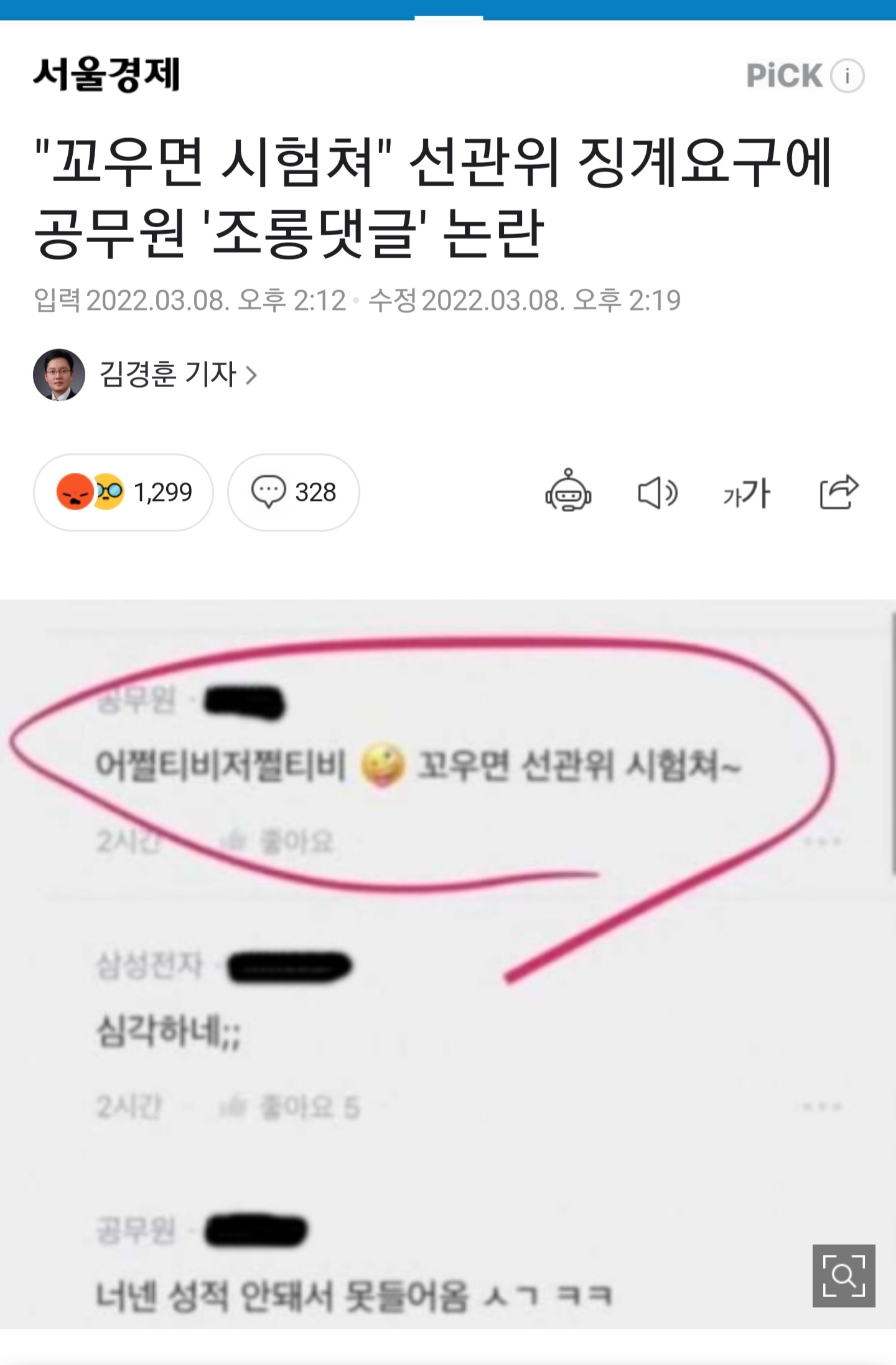Open the AI summary robot icon
The image size is (896, 1365).
point(568,492)
